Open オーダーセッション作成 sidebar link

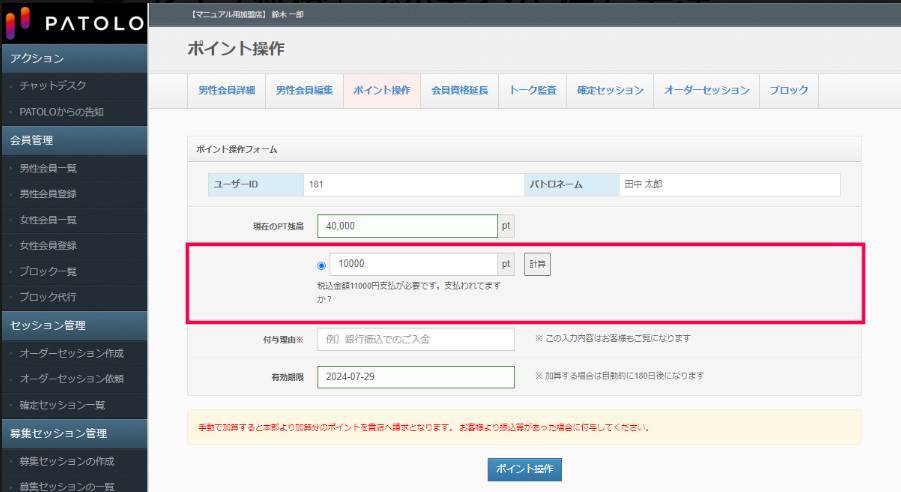(70, 353)
